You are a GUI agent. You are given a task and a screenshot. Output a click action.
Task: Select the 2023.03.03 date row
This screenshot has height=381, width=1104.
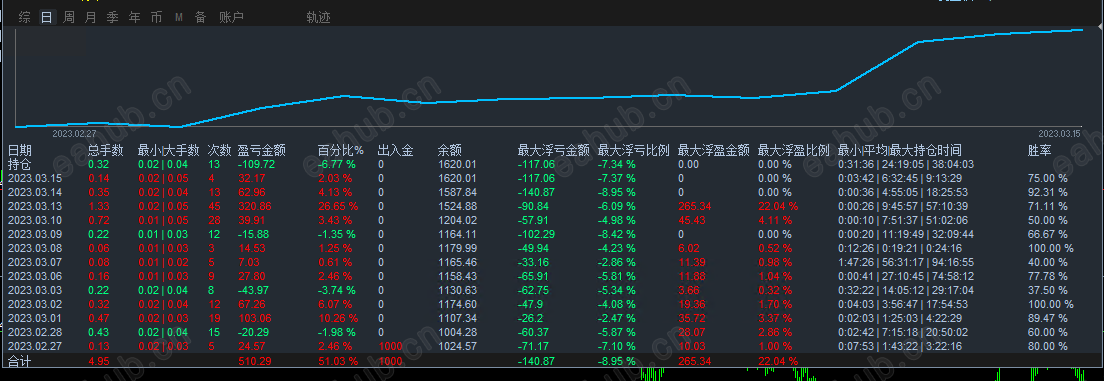pyautogui.click(x=35, y=290)
